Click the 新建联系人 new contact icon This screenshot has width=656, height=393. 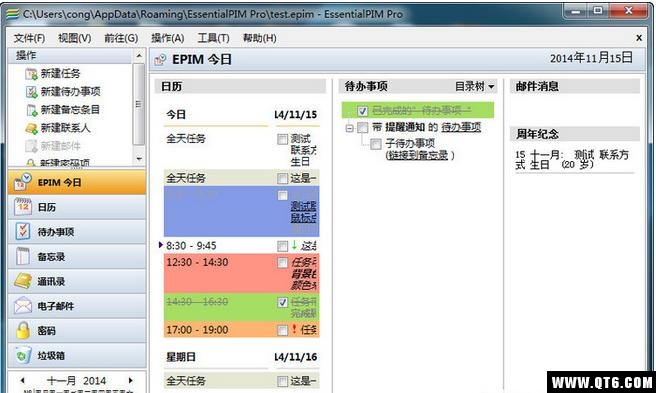(x=31, y=128)
